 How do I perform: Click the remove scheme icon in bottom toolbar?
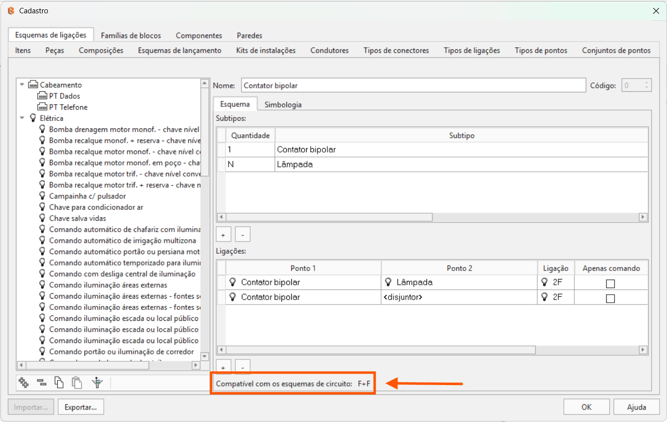[x=41, y=383]
